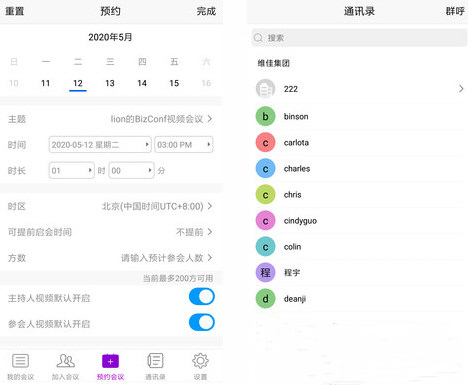Screen dimensions: 468x385
Task: Tap the 完成 button
Action: point(206,11)
